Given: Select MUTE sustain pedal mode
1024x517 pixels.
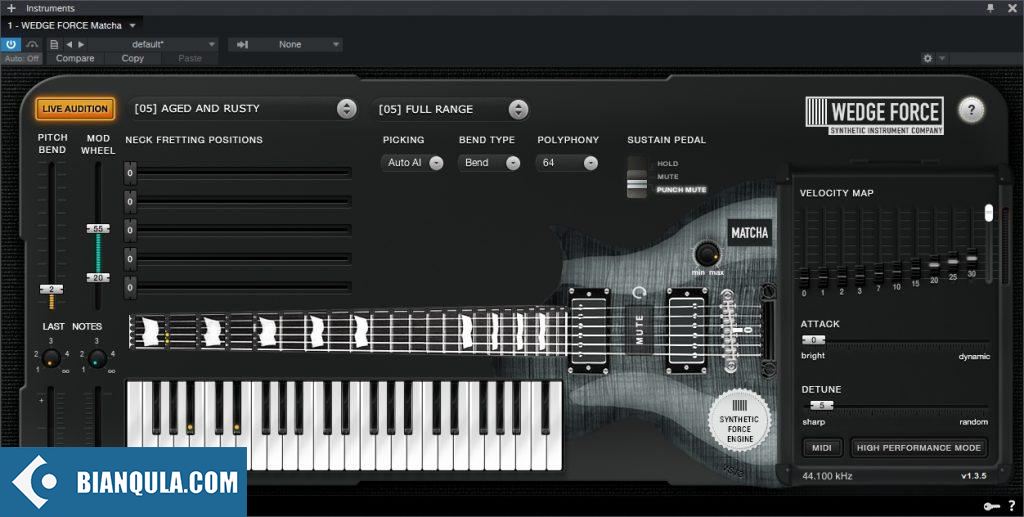Looking at the screenshot, I should [x=667, y=177].
